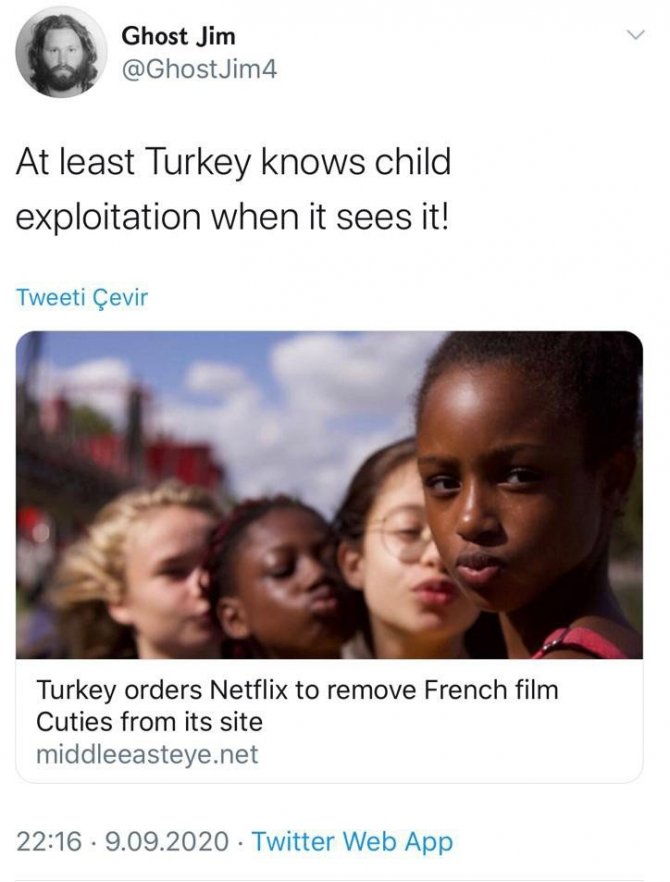Image resolution: width=670 pixels, height=882 pixels.
Task: Click the Twitter Web App source link
Action: coord(352,842)
